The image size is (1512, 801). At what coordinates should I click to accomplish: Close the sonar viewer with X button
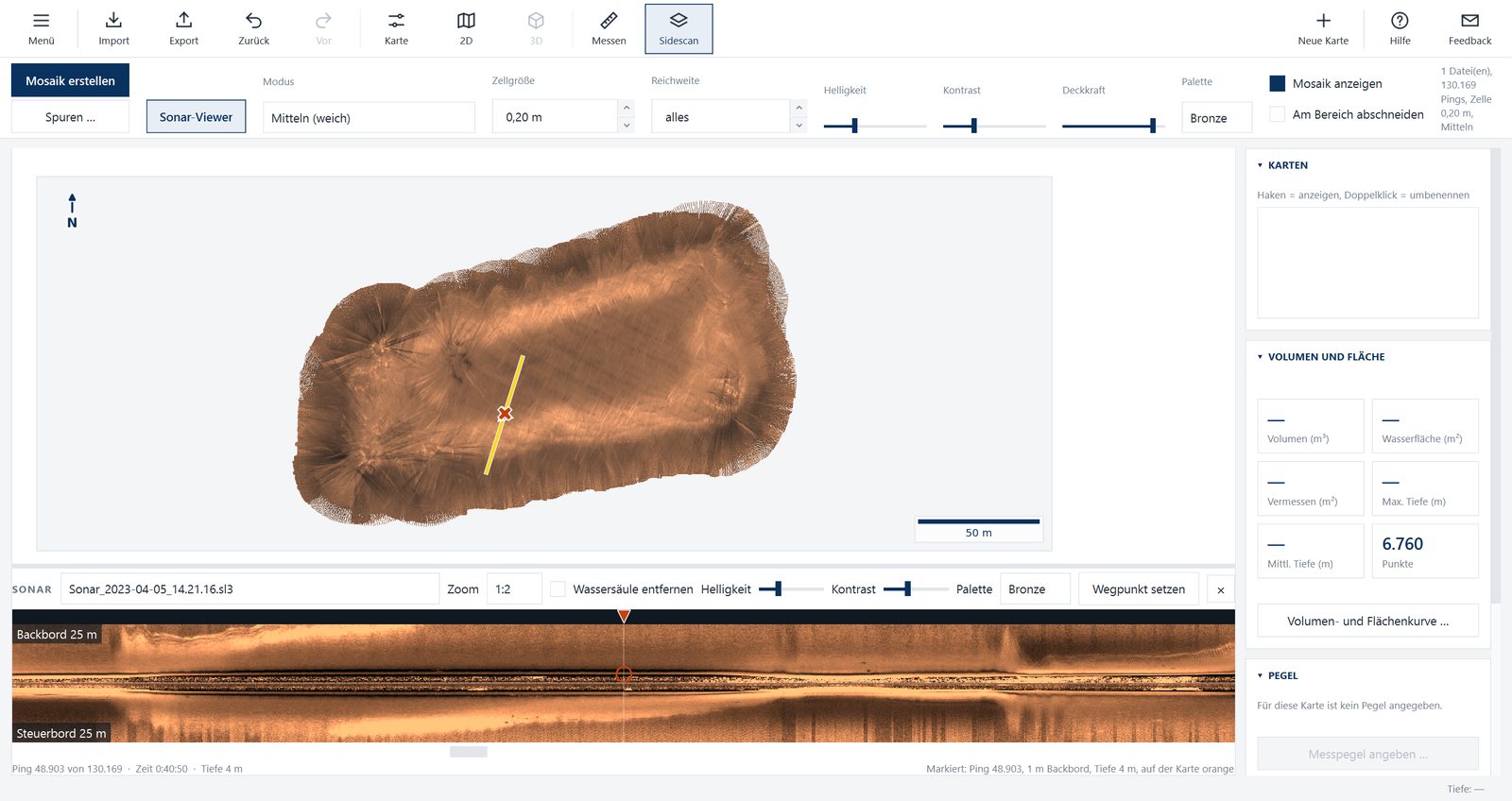(x=1221, y=589)
